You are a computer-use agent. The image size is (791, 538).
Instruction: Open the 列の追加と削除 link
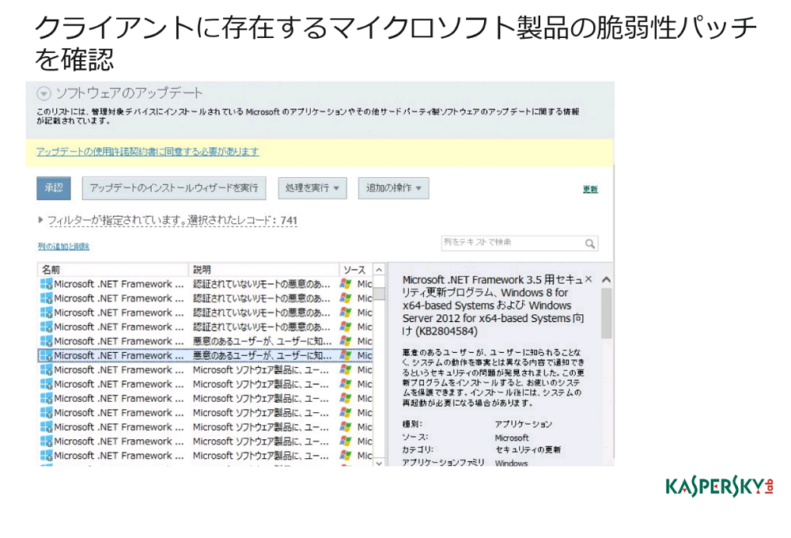tap(64, 246)
